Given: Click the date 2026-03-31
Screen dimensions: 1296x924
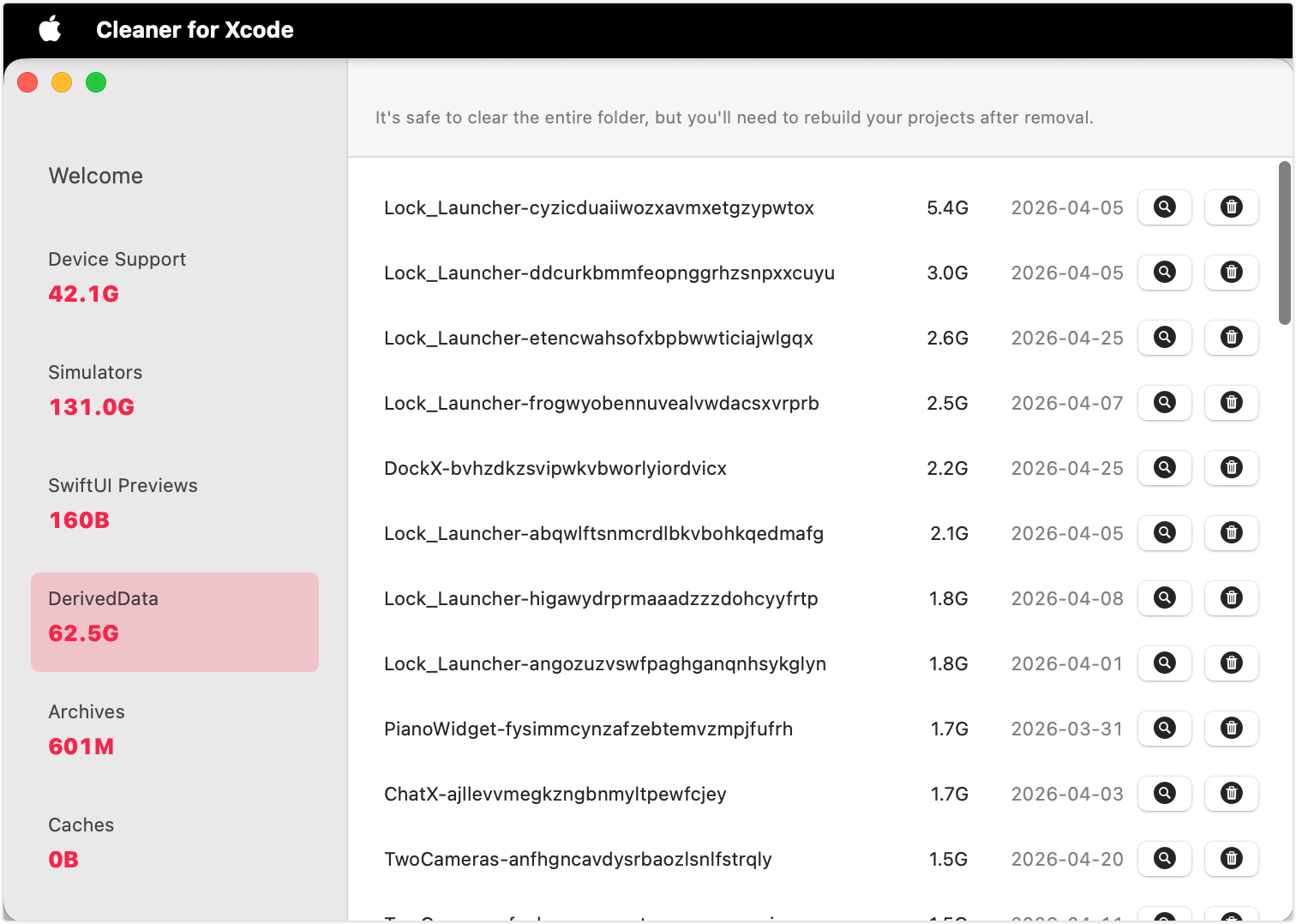Looking at the screenshot, I should click(x=1067, y=729).
